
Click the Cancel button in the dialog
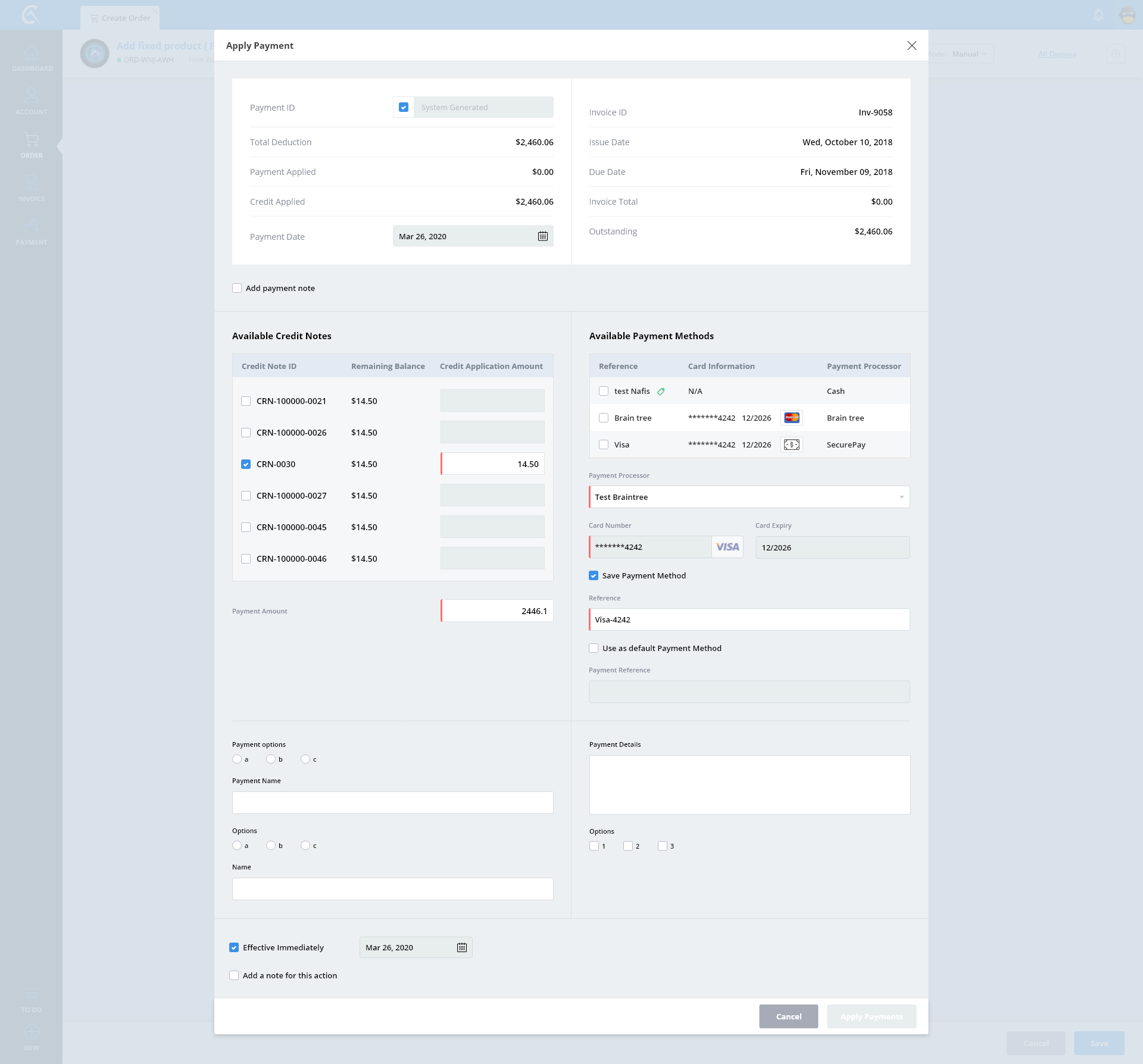pyautogui.click(x=788, y=1016)
